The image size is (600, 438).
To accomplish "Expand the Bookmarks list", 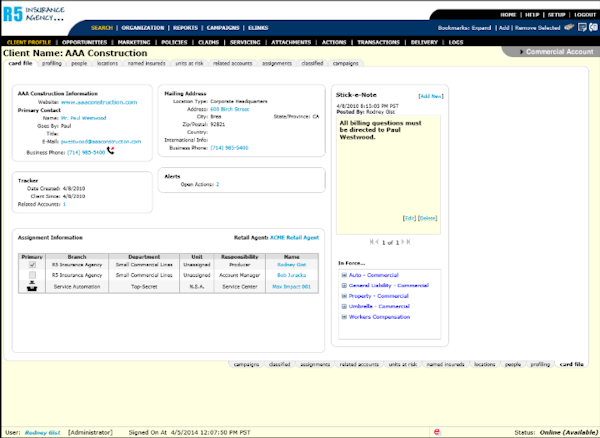I will click(481, 28).
